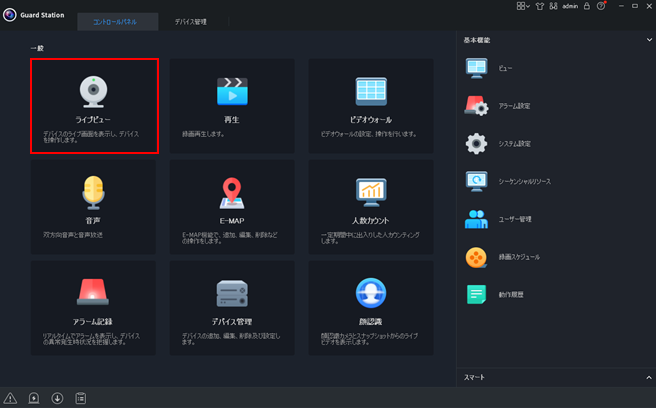Click the task list clipboard icon at bottom
This screenshot has width=656, height=408.
click(80, 398)
